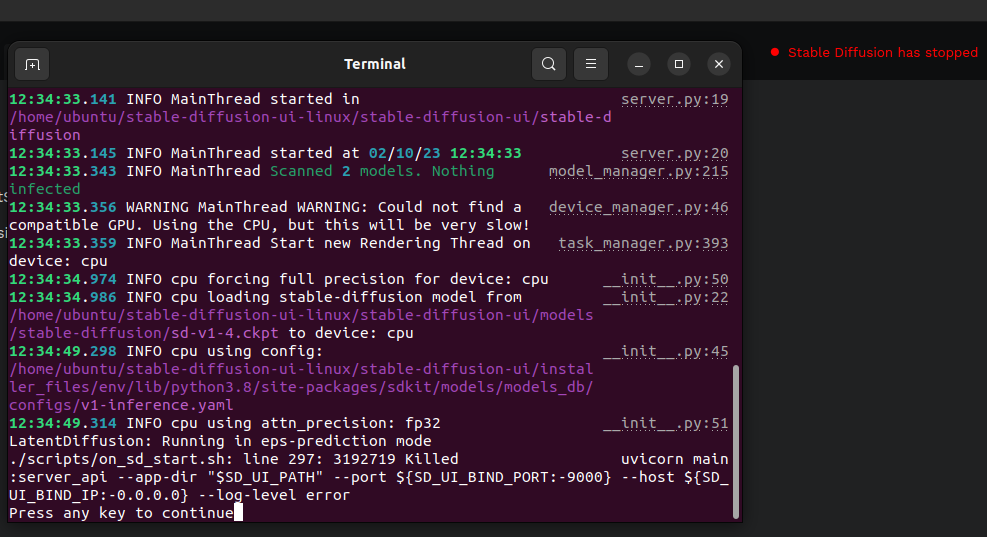The image size is (987, 537).
Task: Click 'Stable Diffusion has stopped' status text
Action: pos(883,53)
